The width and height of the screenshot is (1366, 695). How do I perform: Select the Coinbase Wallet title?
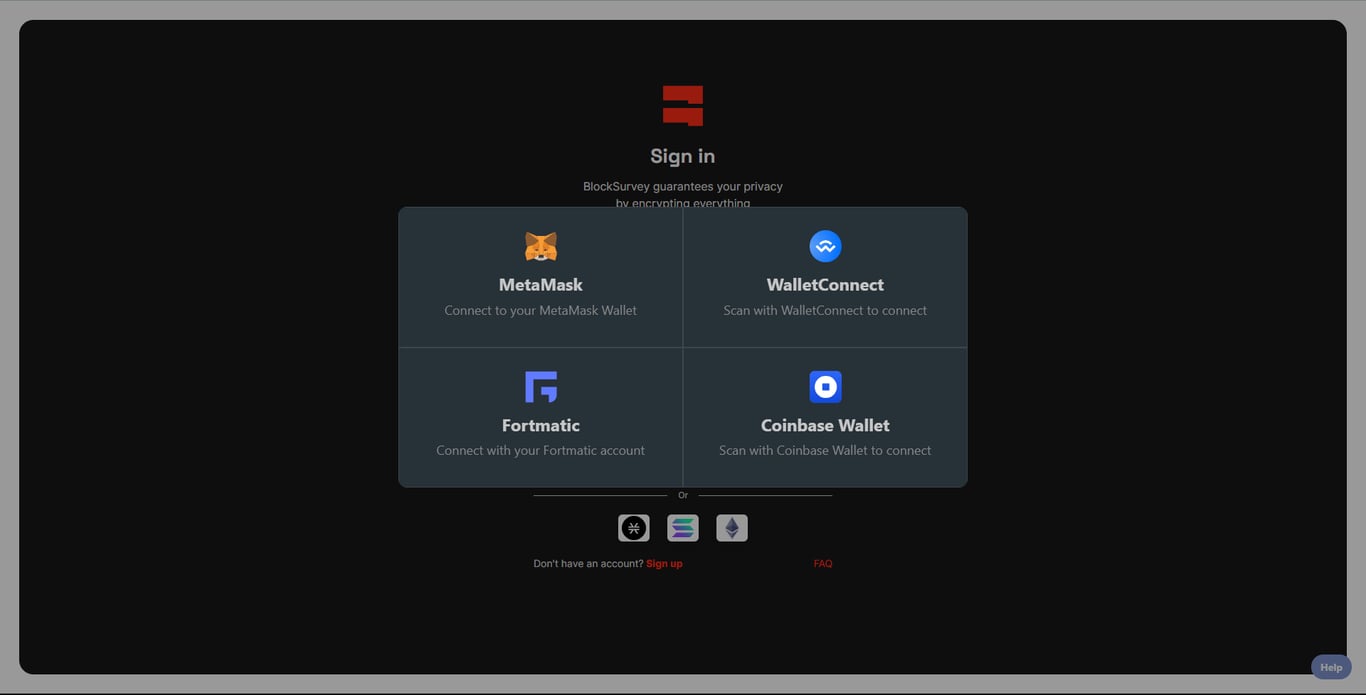tap(825, 425)
